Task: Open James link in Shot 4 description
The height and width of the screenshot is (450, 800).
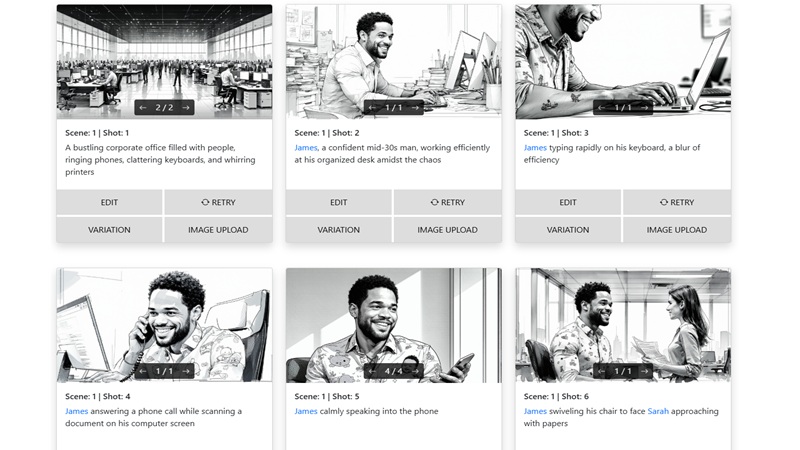Action: pyautogui.click(x=76, y=411)
